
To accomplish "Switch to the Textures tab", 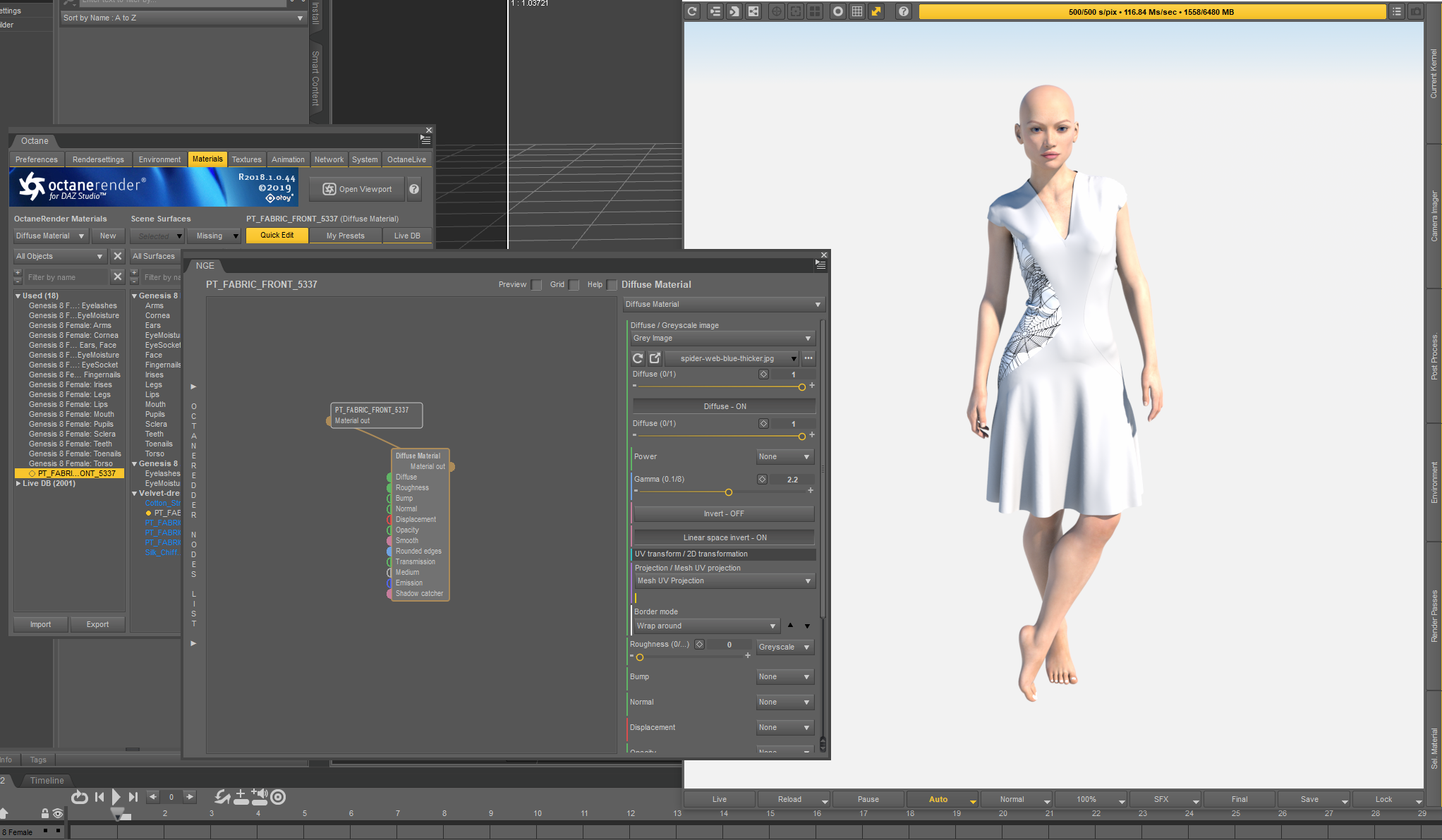I will 246,159.
